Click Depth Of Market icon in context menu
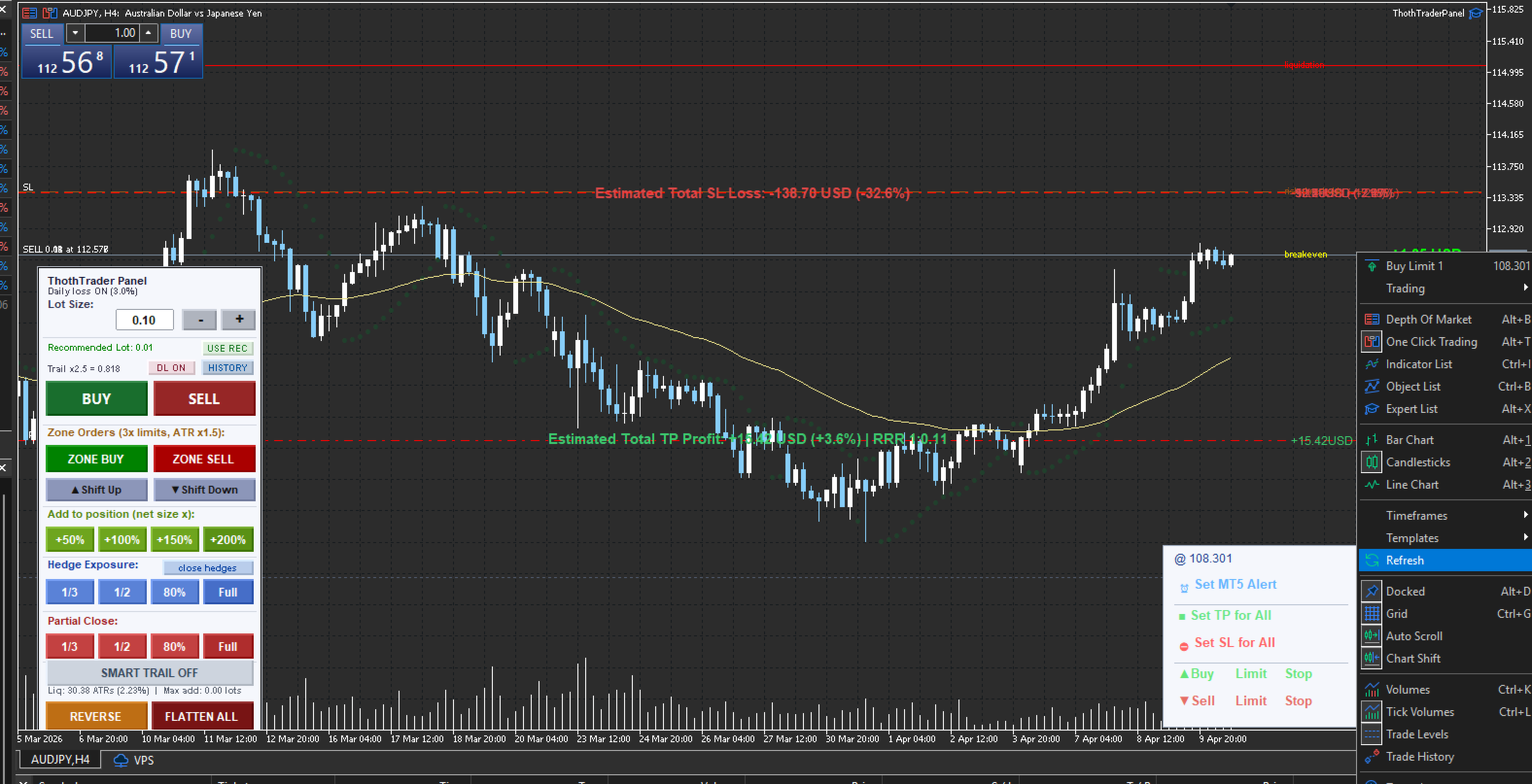1532x784 pixels. [1372, 320]
